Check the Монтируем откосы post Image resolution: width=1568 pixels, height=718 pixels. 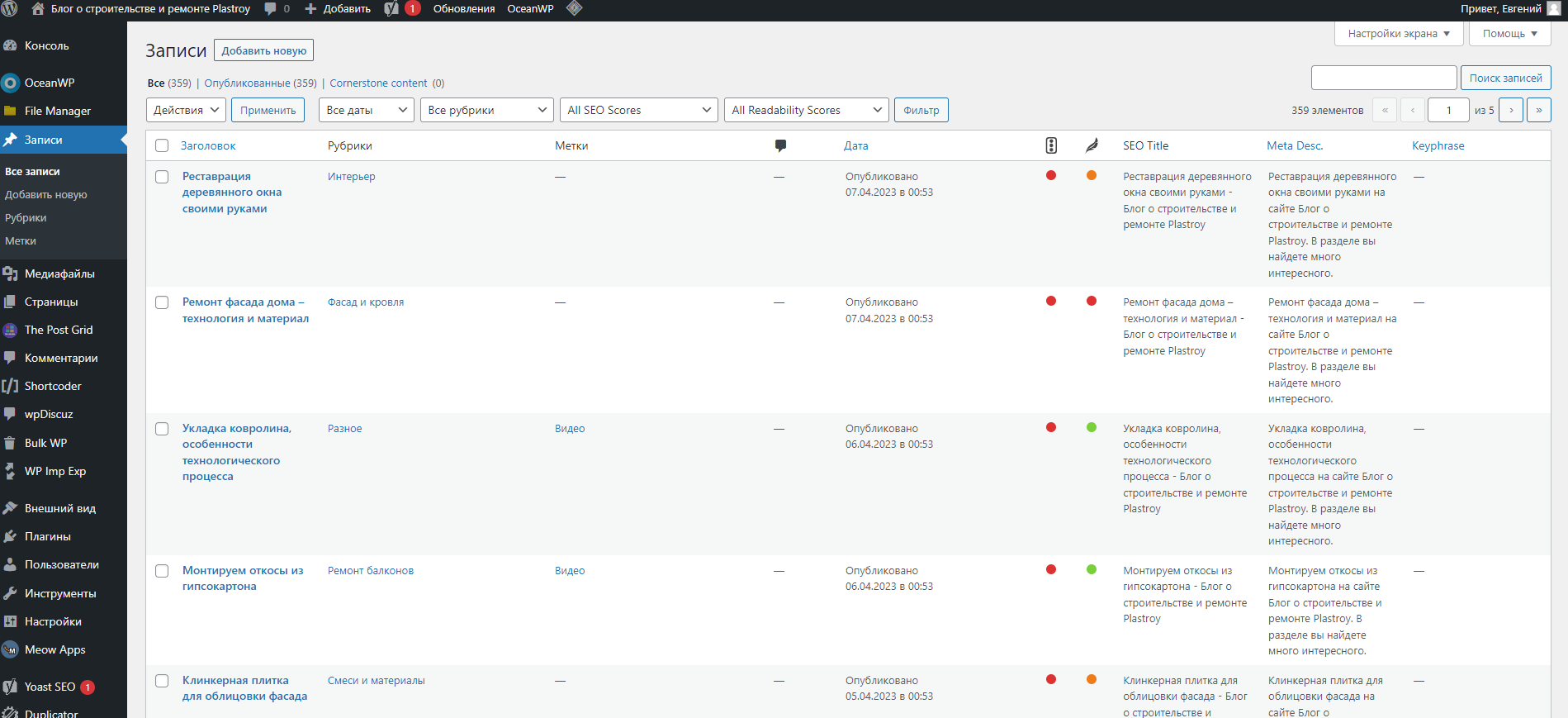click(x=162, y=571)
